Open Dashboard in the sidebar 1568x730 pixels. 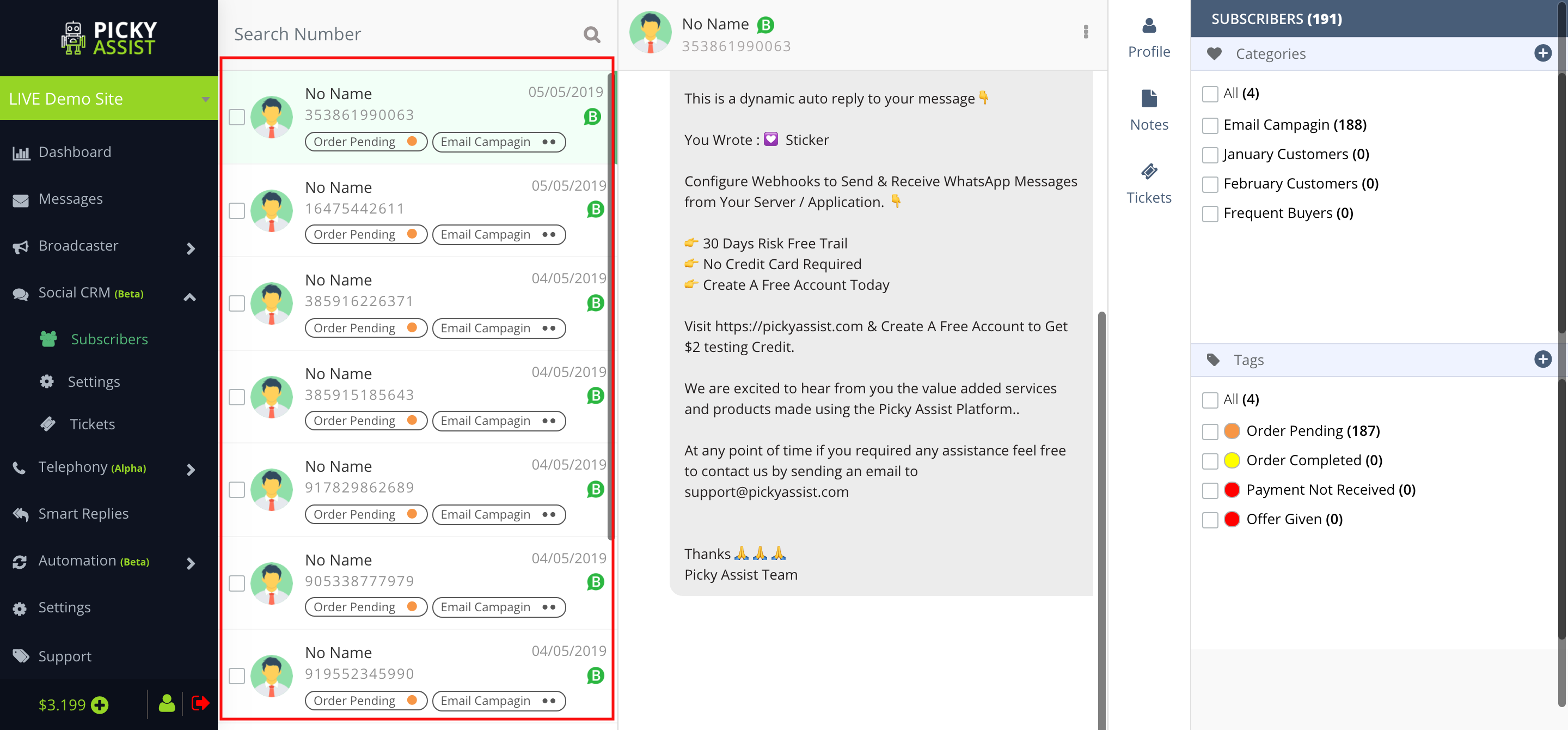75,151
